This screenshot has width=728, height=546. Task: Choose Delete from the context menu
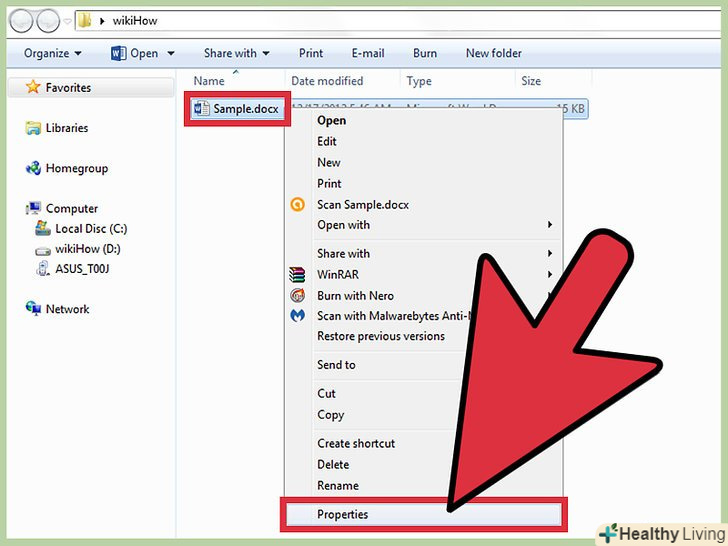tap(333, 464)
